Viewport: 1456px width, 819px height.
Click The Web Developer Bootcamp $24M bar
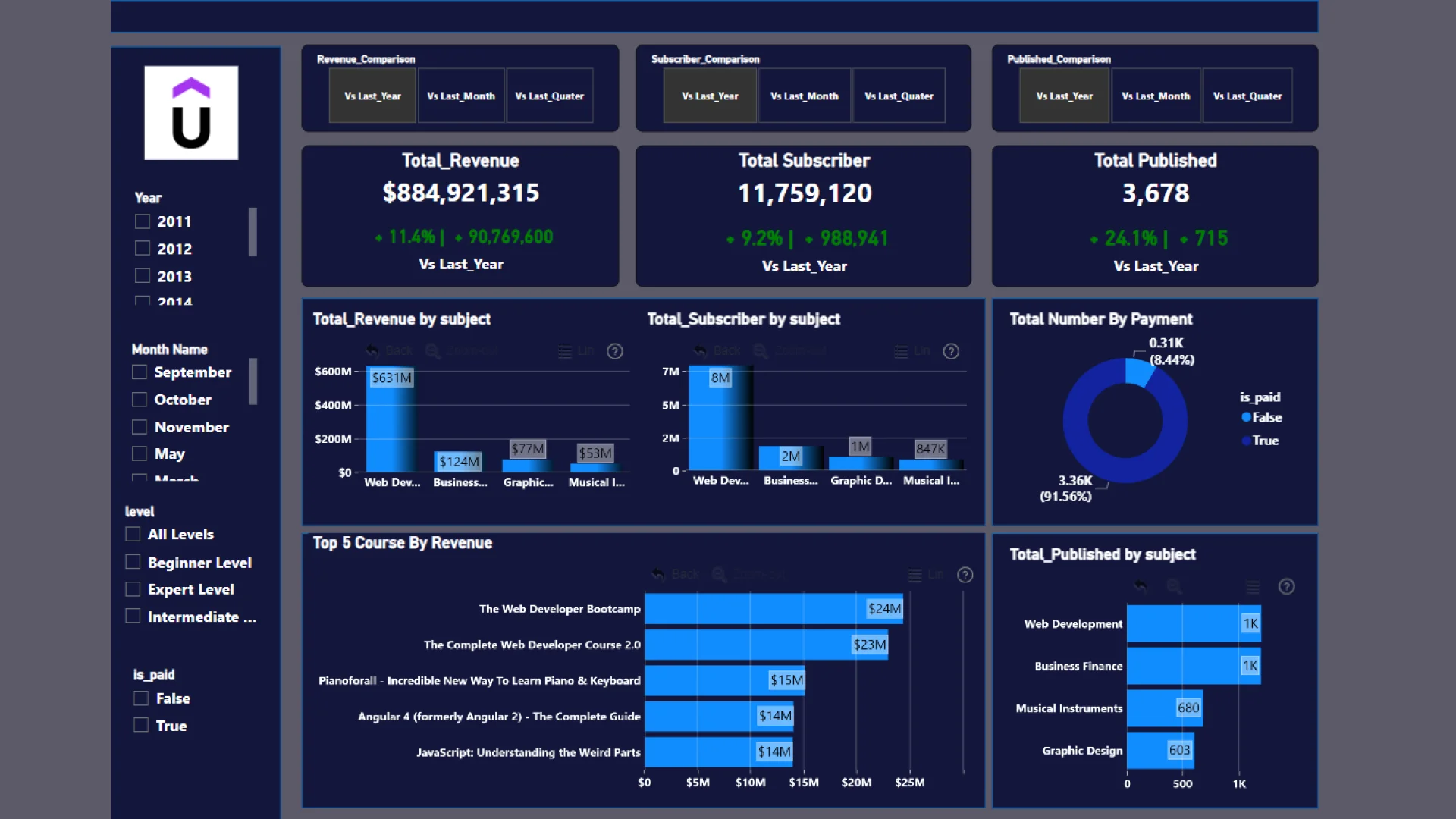(773, 608)
